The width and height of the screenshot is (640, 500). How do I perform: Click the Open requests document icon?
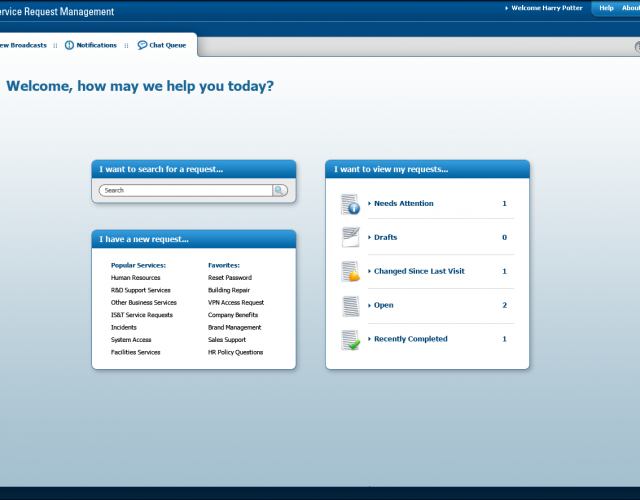pyautogui.click(x=351, y=306)
